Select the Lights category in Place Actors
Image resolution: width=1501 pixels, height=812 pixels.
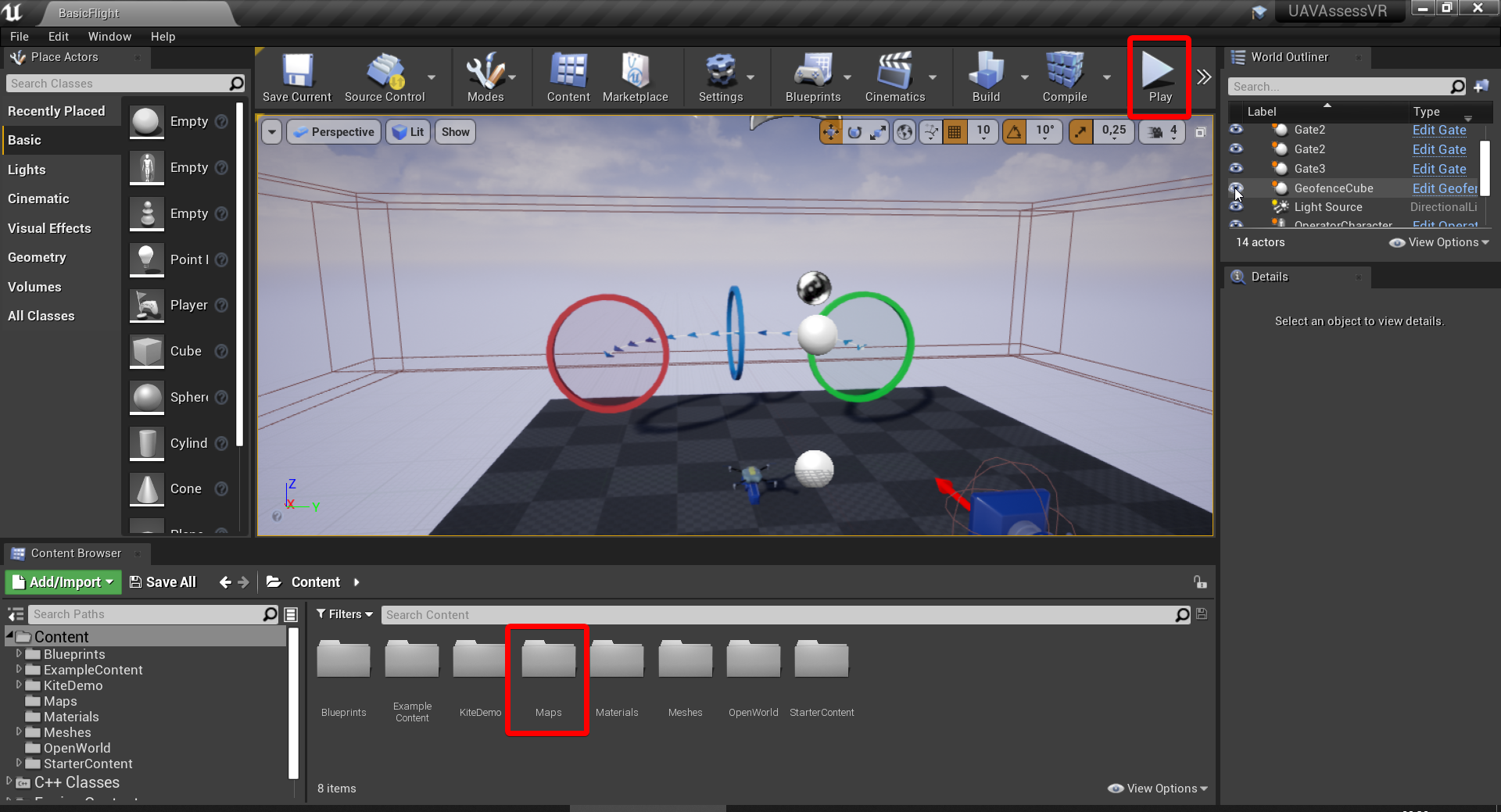[x=27, y=170]
